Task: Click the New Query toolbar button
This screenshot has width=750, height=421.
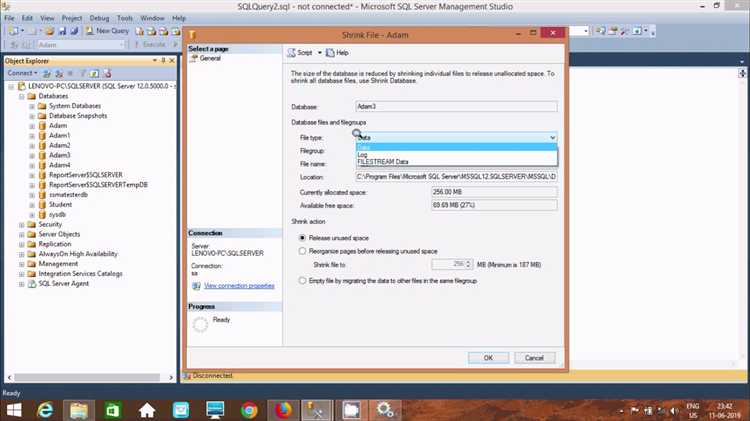Action: click(107, 31)
